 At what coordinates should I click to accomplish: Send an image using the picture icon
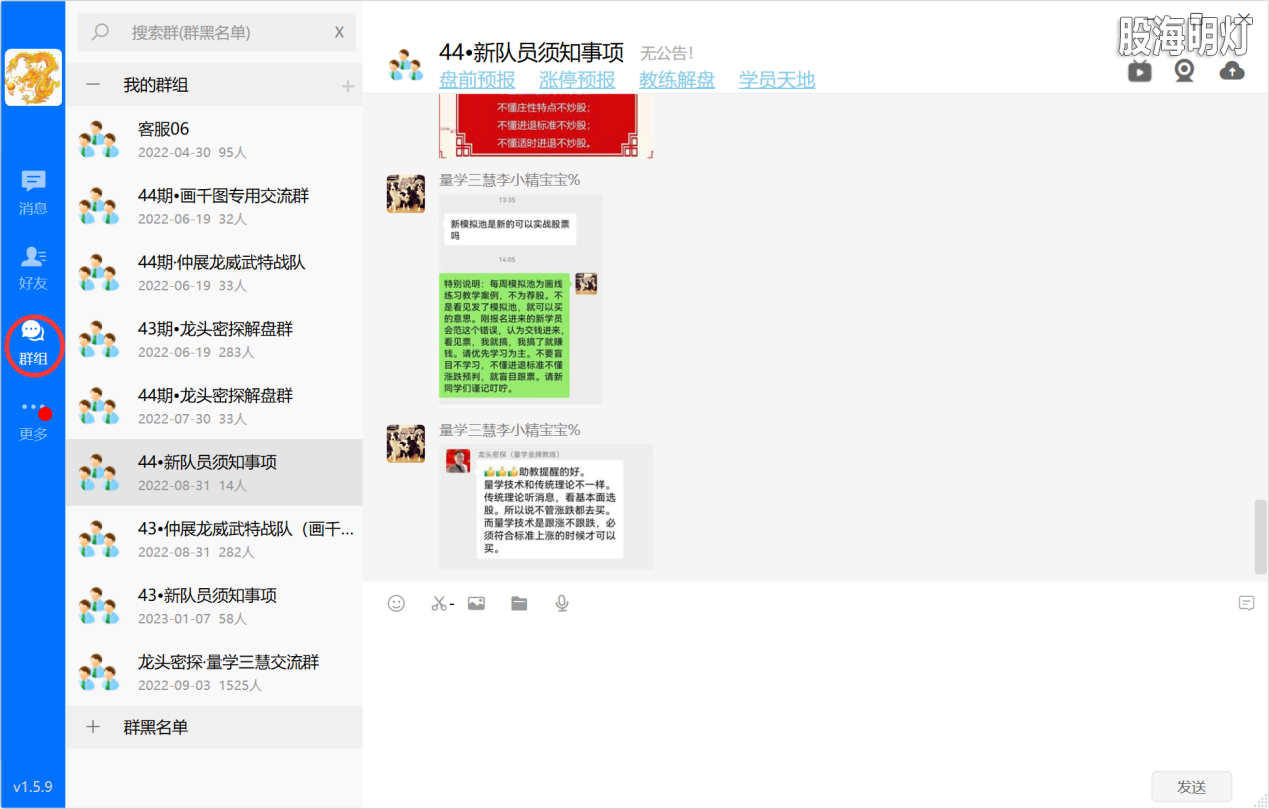click(475, 604)
